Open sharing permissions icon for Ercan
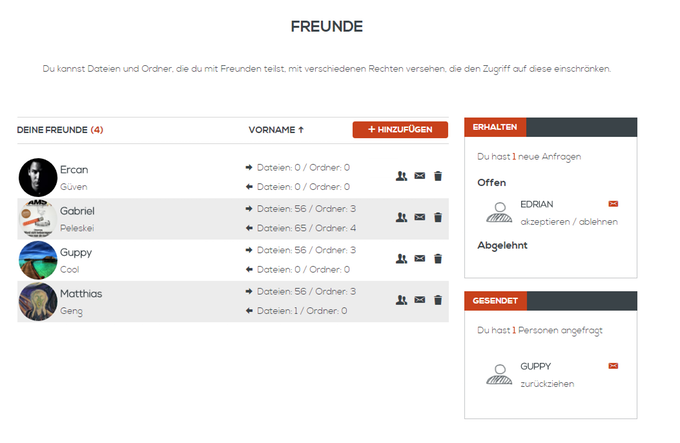This screenshot has height=443, width=680. click(x=401, y=176)
